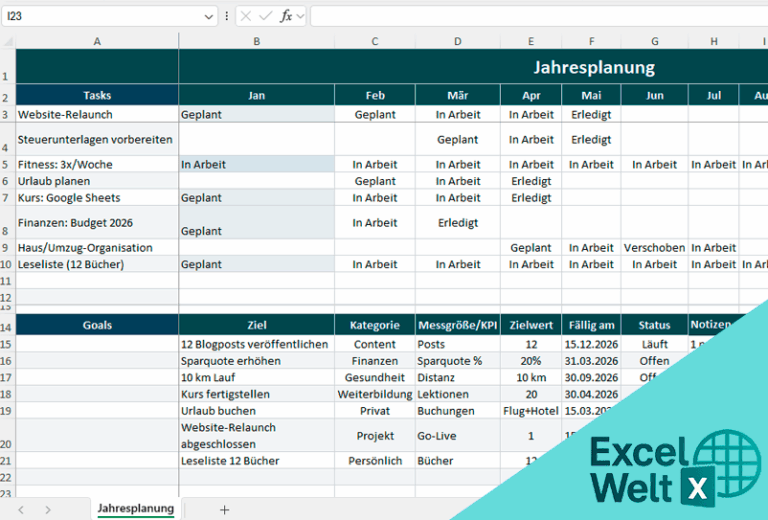Select column B header
768x520 pixels.
coord(257,42)
